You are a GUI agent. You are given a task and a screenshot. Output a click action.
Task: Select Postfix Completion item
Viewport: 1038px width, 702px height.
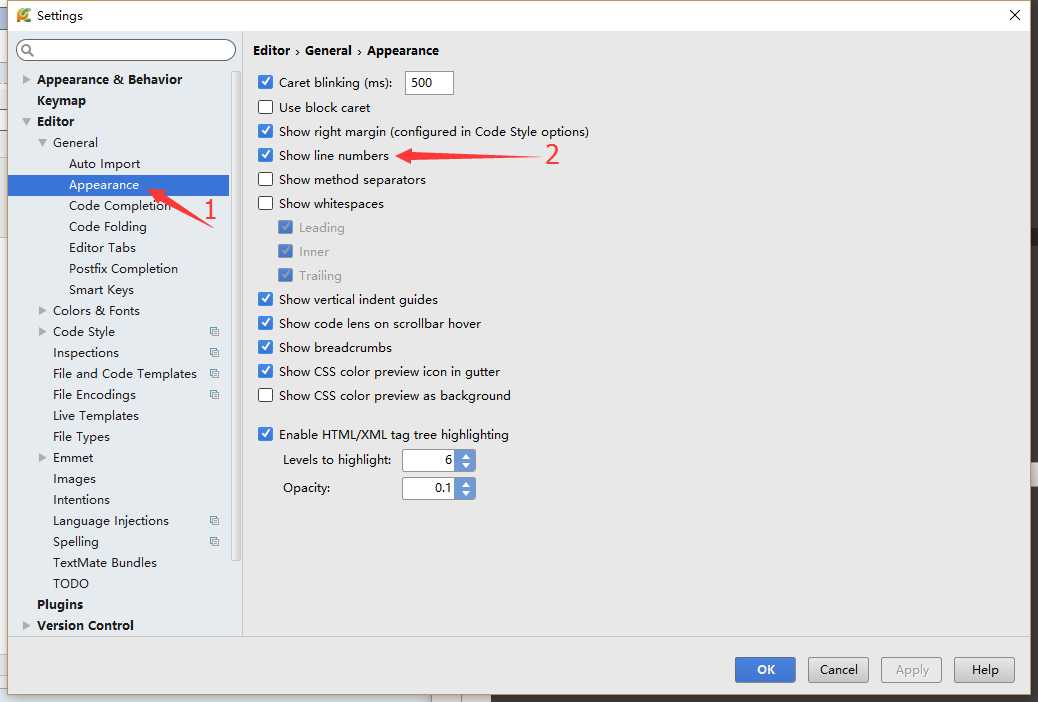click(x=124, y=269)
